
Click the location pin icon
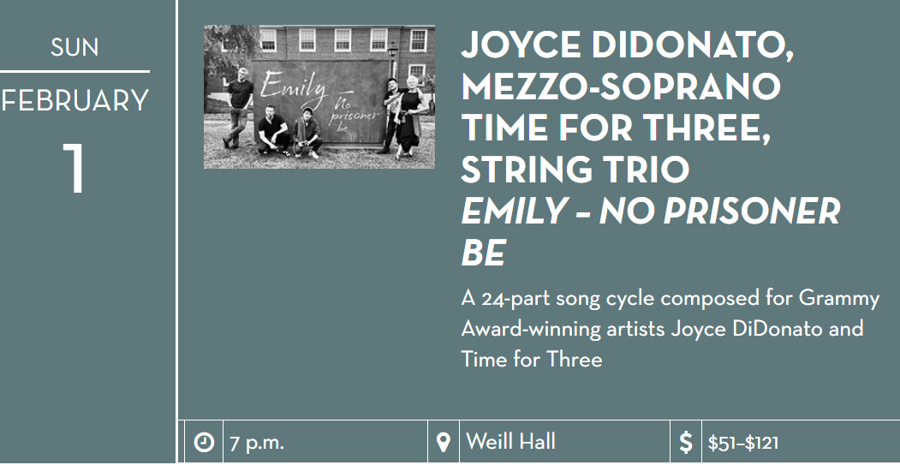(444, 442)
